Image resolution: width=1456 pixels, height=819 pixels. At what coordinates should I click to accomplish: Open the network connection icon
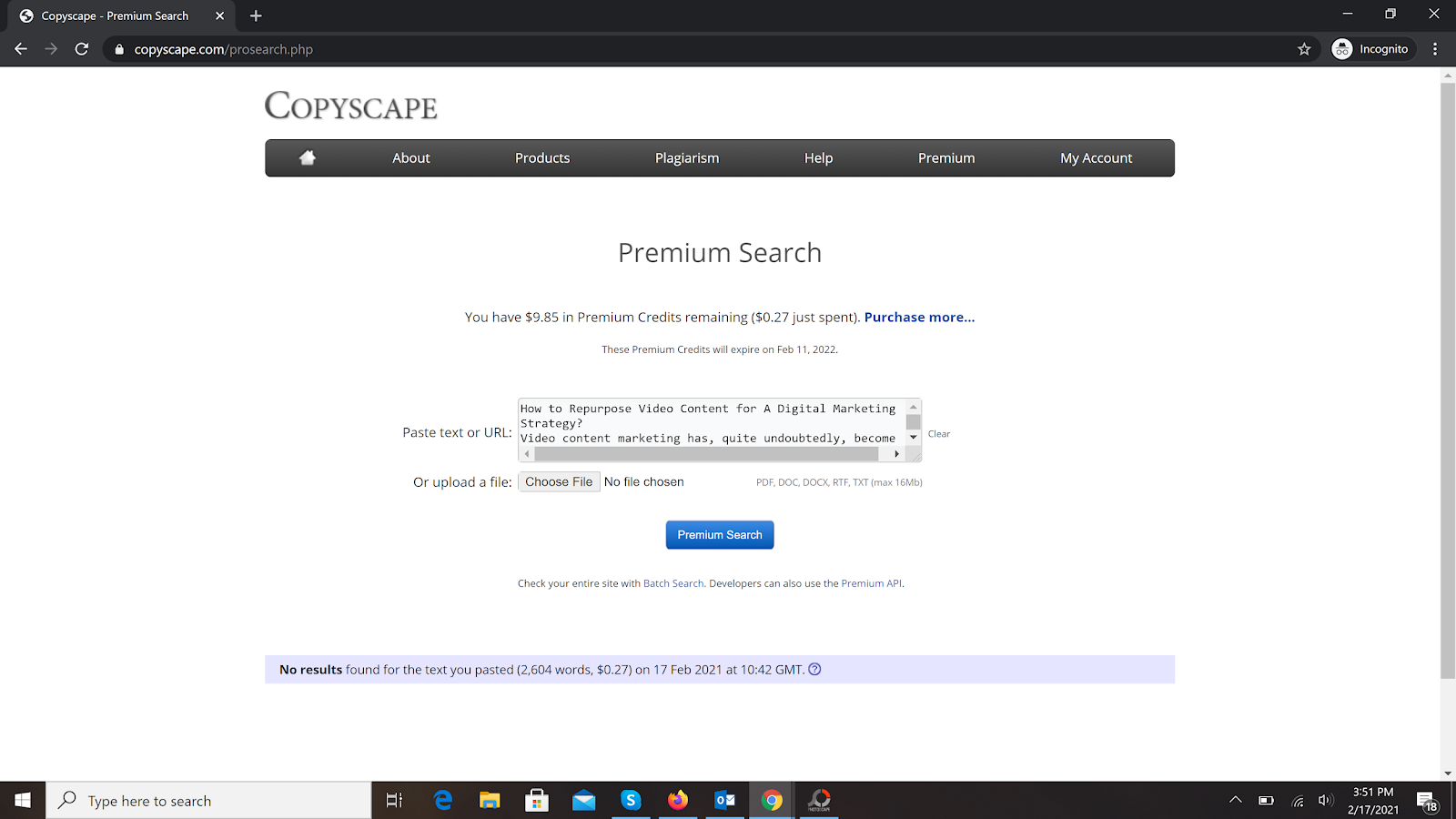[1298, 801]
